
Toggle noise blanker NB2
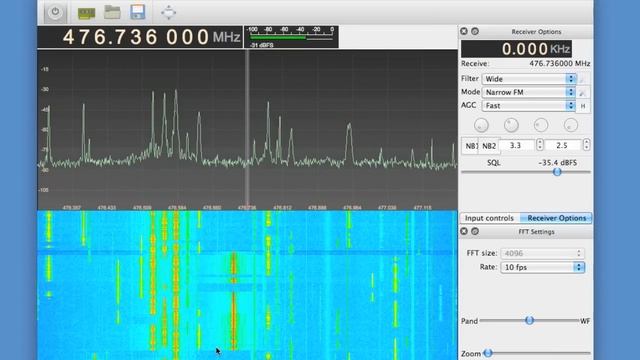click(489, 146)
